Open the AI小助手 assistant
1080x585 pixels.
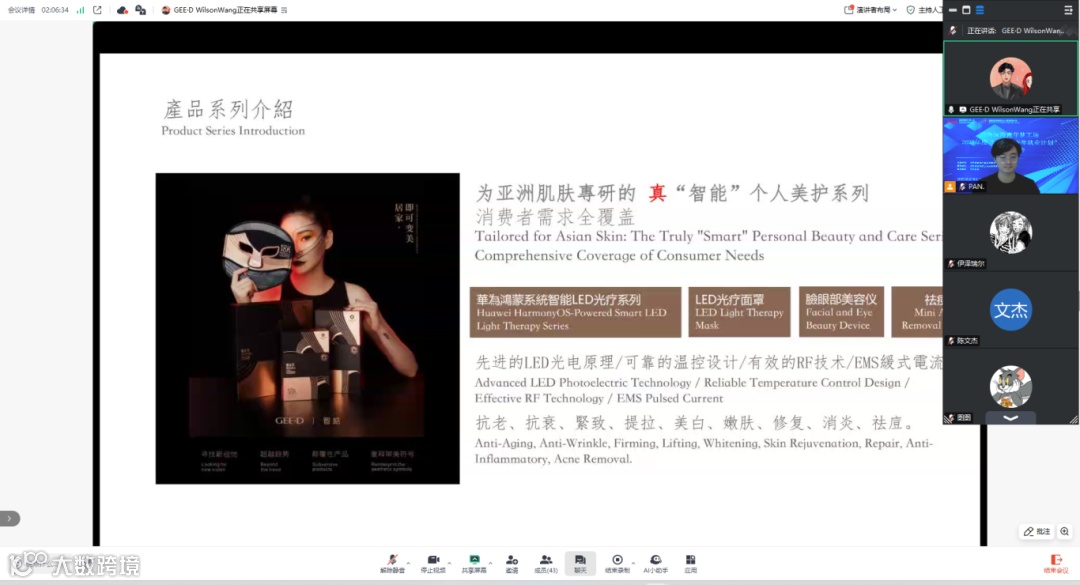coord(655,564)
